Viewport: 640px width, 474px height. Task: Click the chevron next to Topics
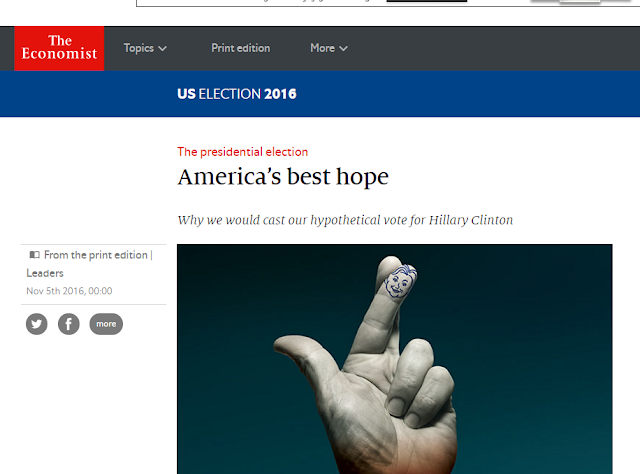coord(162,49)
